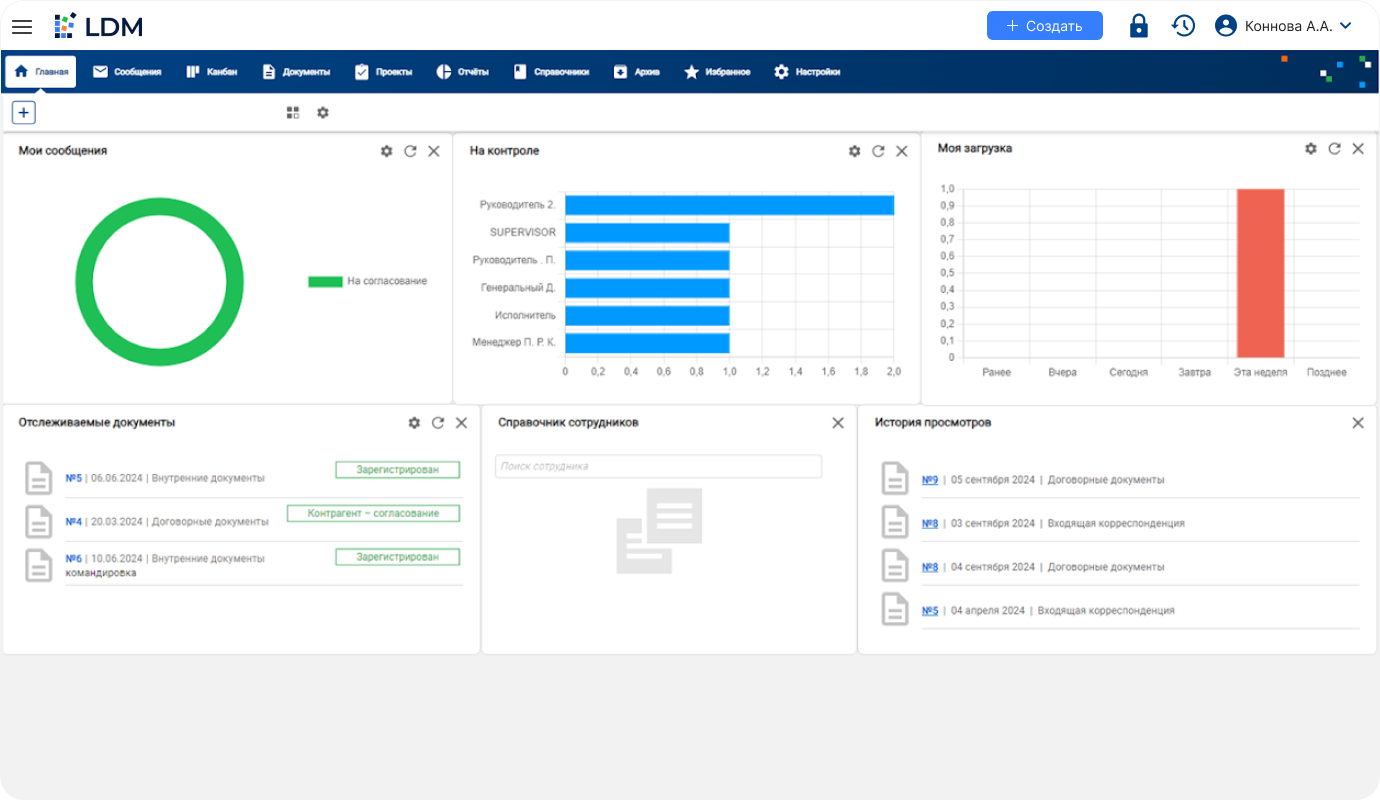Open settings of На контроле widget
Screen dimensions: 1380x800
click(854, 151)
